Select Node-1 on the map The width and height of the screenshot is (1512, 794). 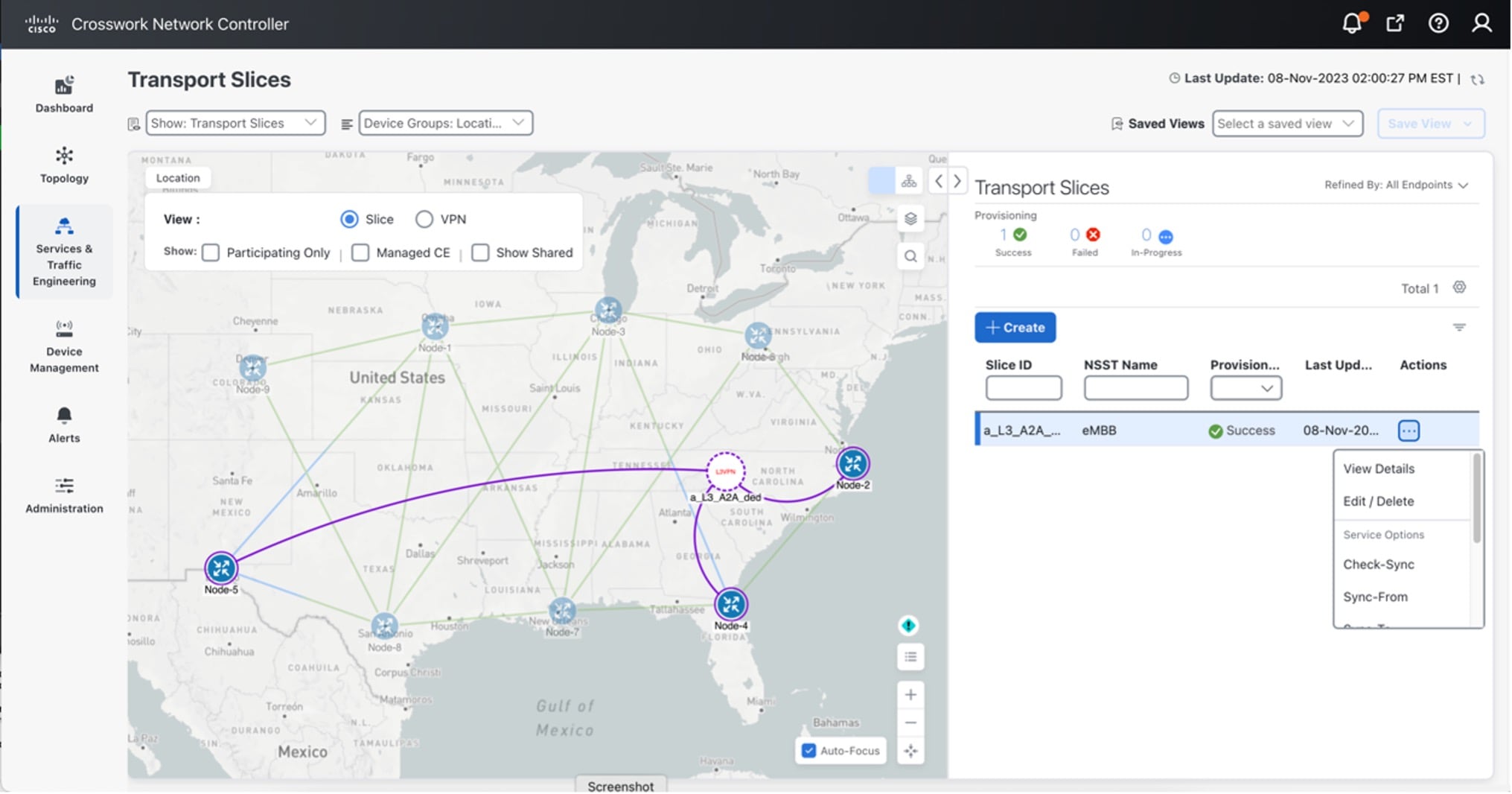pos(435,325)
